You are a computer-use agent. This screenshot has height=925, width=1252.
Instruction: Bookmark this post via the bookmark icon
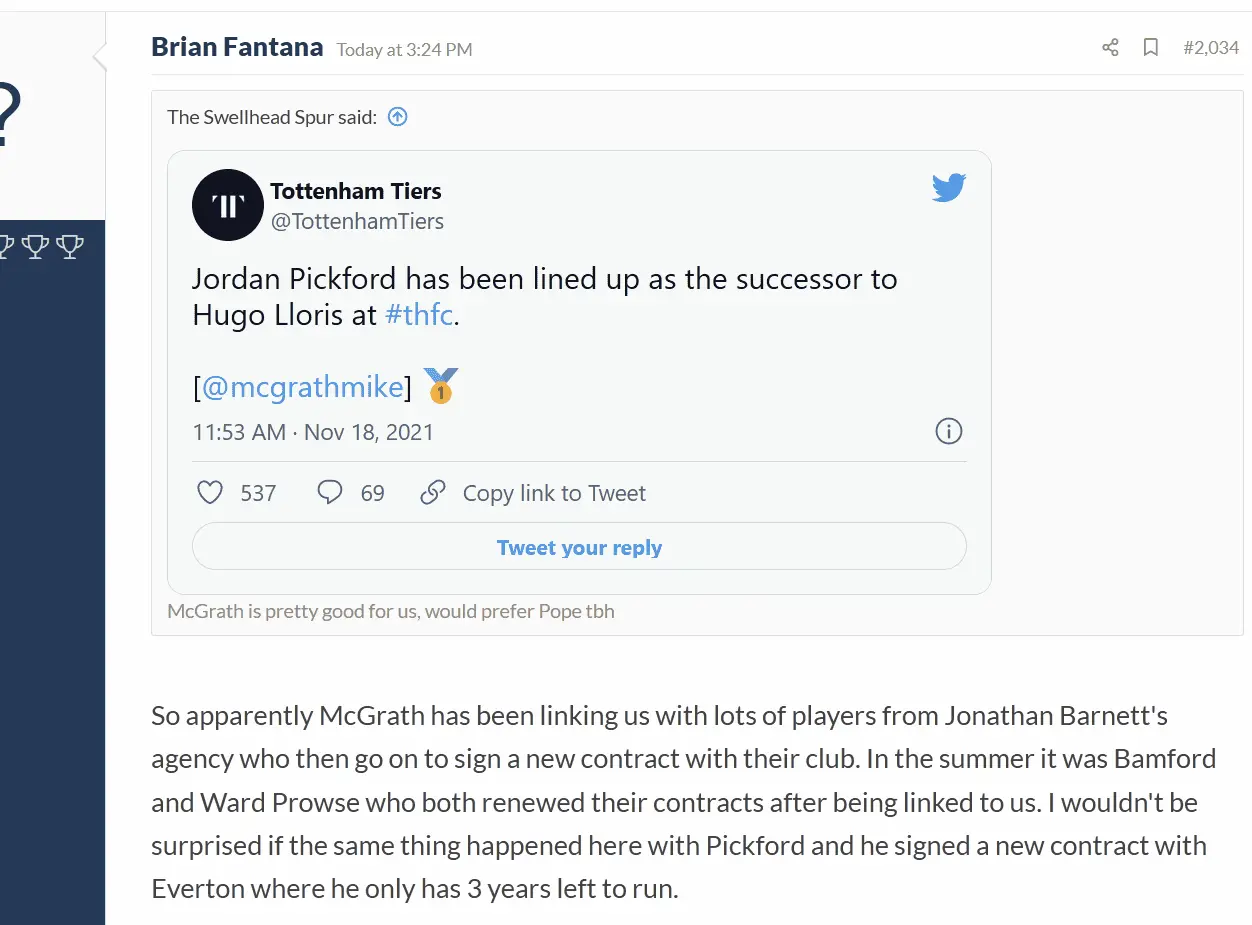pos(1151,47)
